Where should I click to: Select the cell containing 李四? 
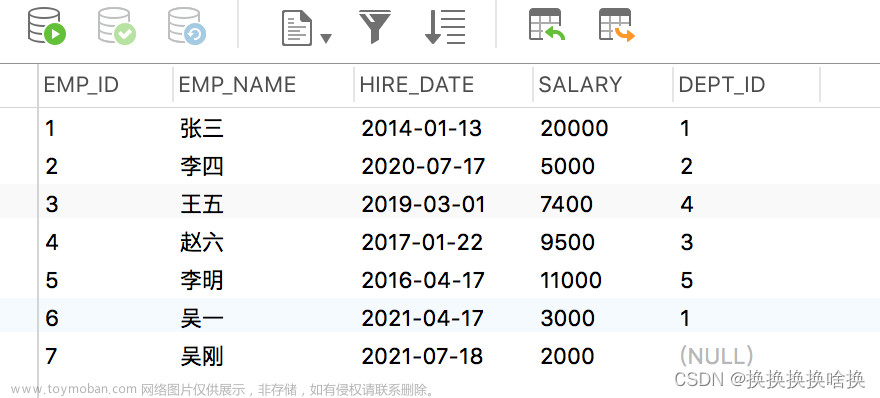(x=202, y=167)
